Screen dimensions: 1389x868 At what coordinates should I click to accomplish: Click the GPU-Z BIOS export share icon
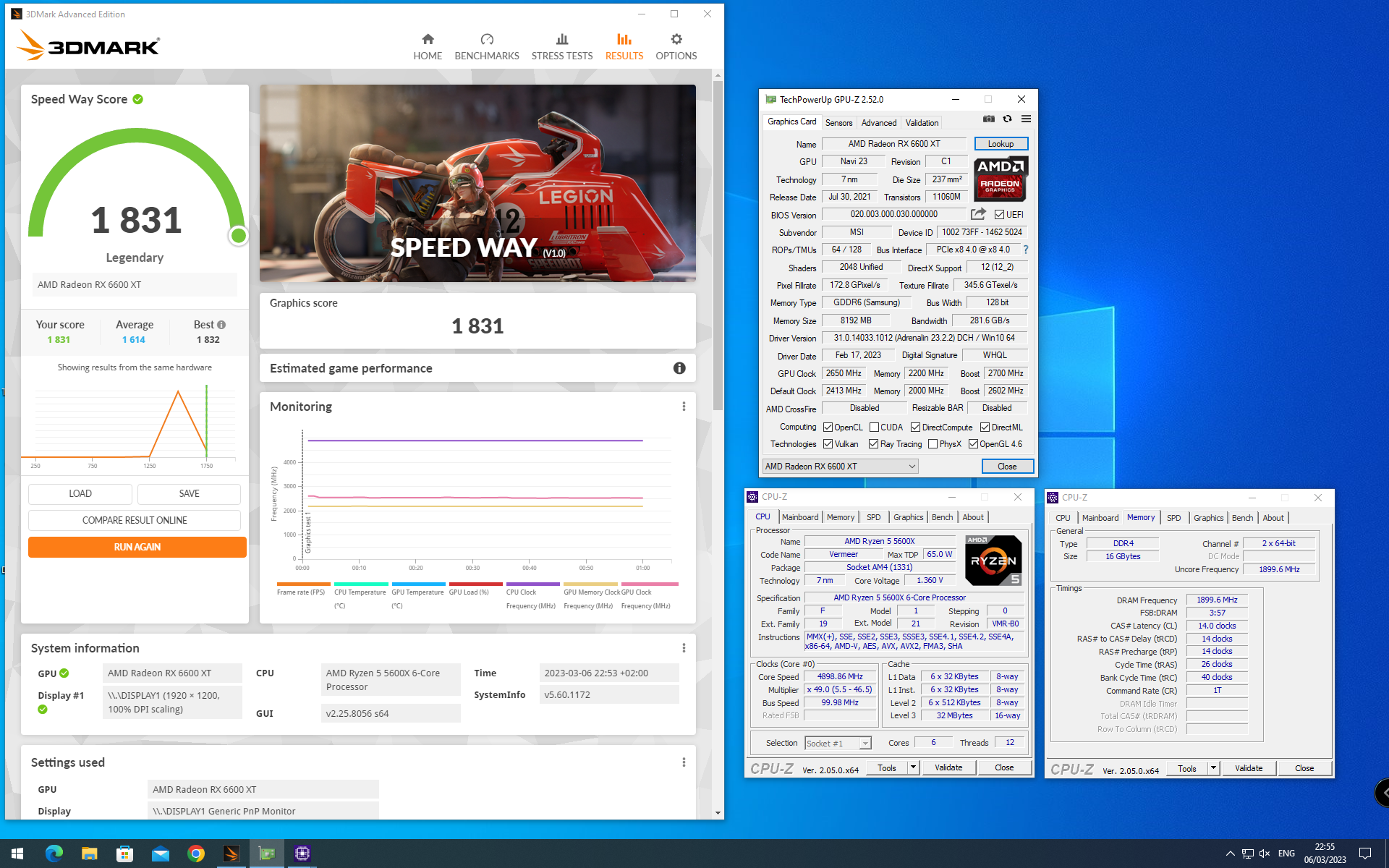pos(978,214)
